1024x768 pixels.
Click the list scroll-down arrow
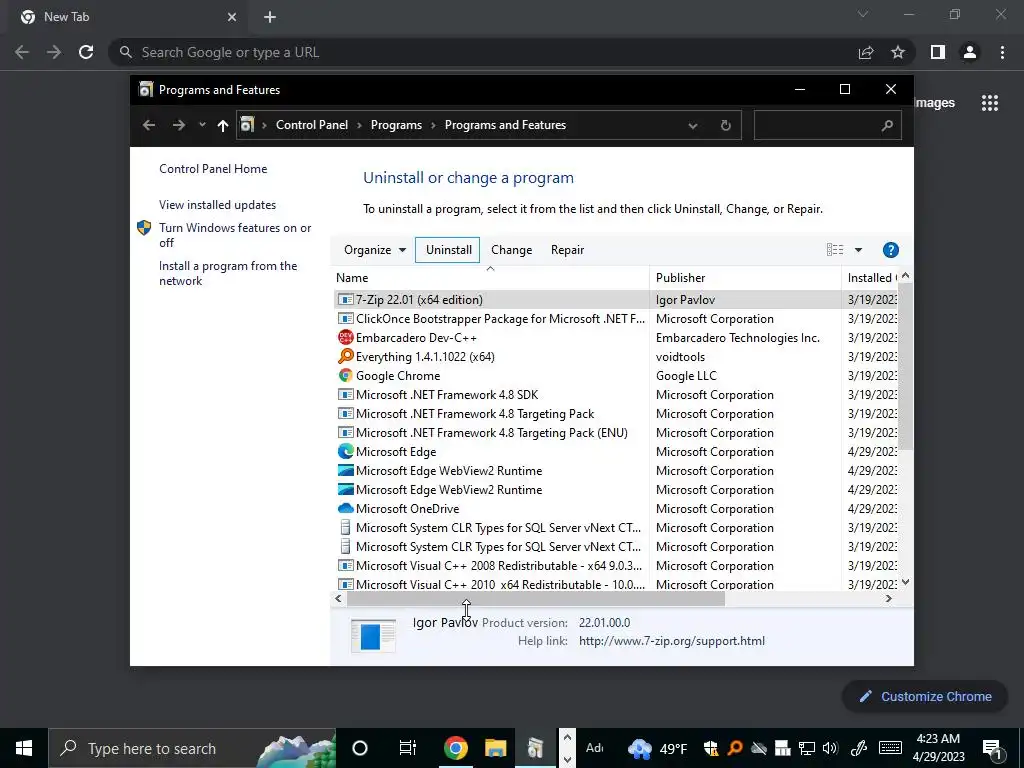(905, 582)
